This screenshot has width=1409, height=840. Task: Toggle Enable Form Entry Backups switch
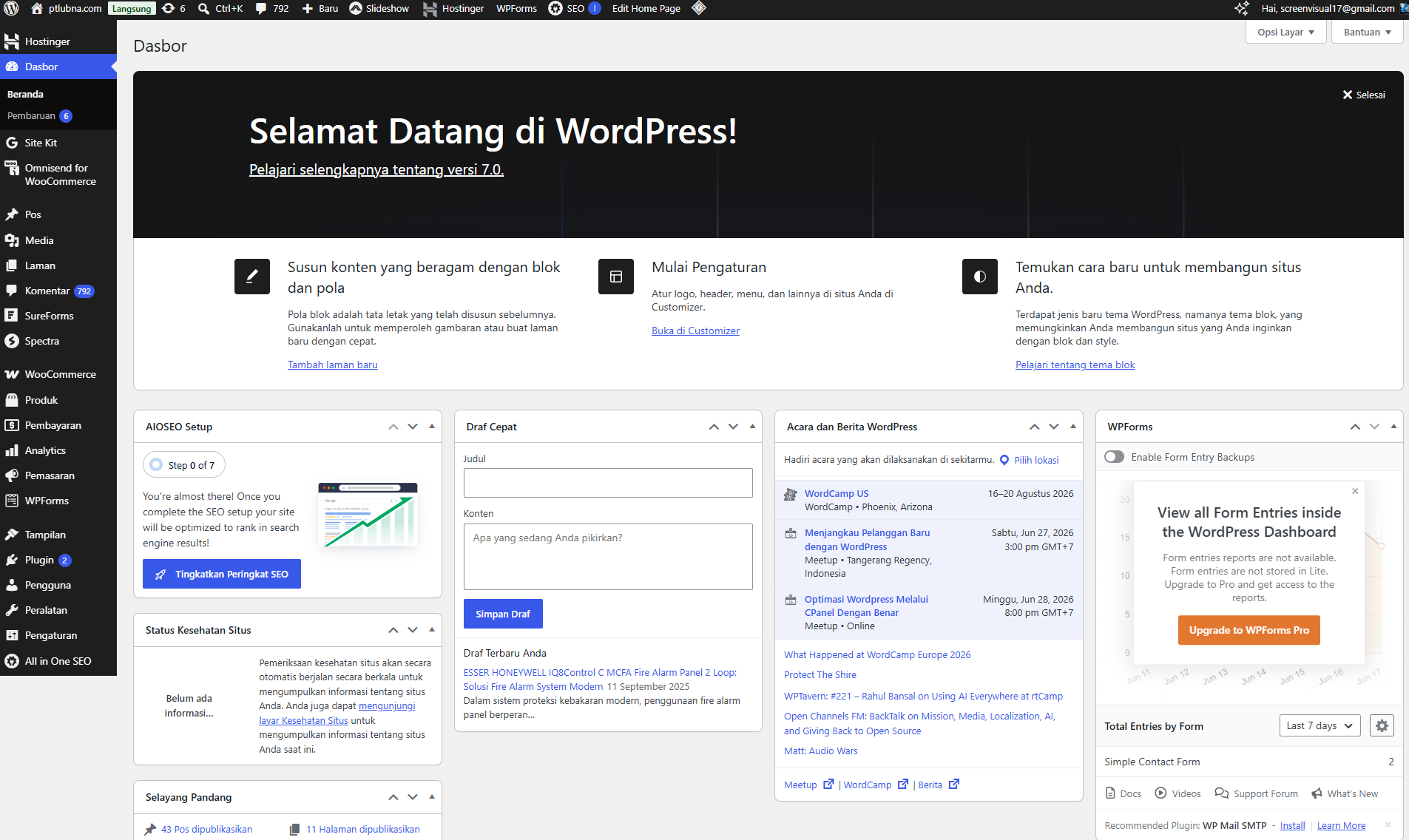1114,457
